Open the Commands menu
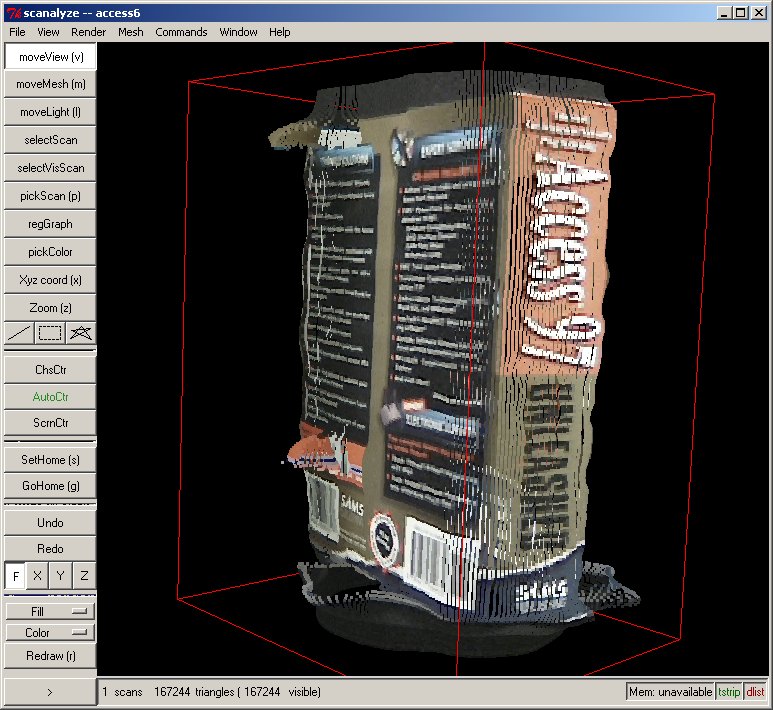This screenshot has height=710, width=773. 181,32
